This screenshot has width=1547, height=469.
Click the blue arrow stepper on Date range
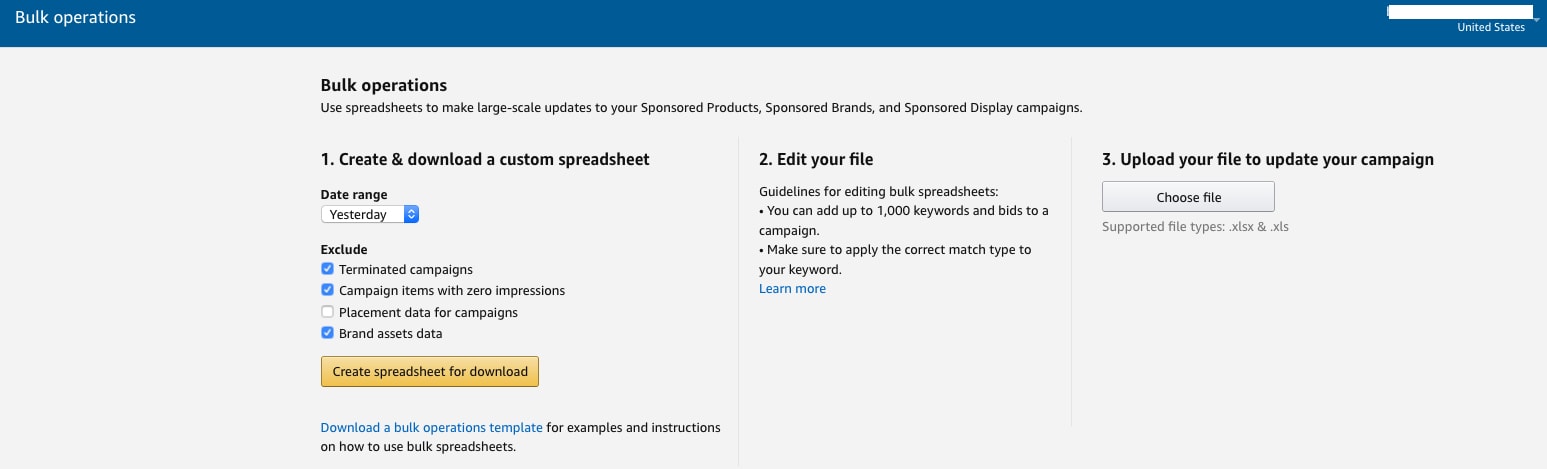411,214
